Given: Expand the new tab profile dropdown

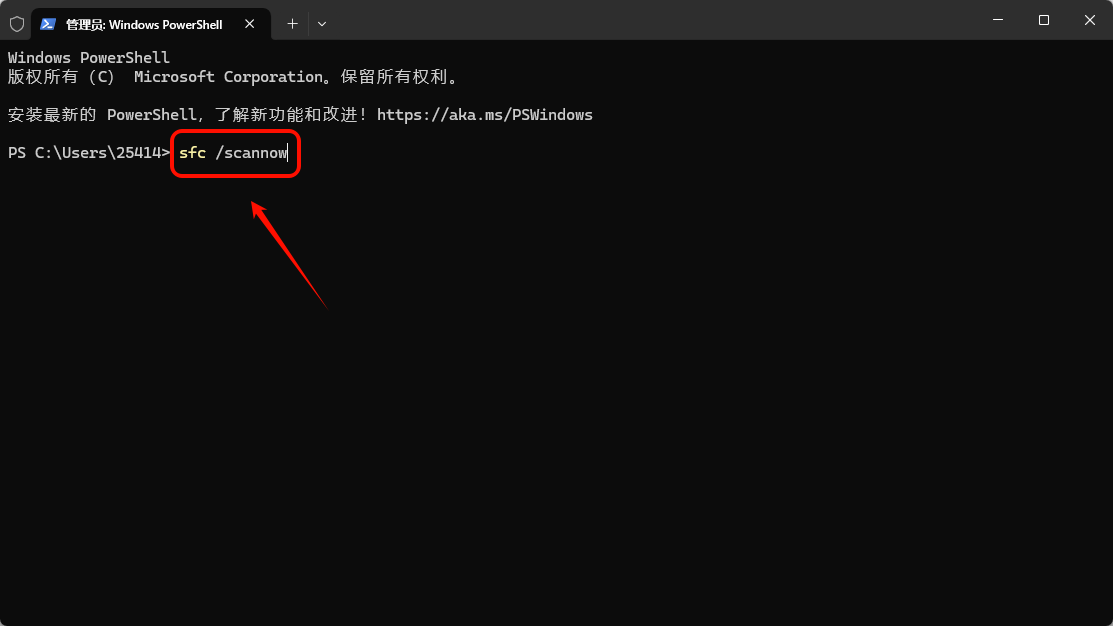Looking at the screenshot, I should [x=322, y=24].
